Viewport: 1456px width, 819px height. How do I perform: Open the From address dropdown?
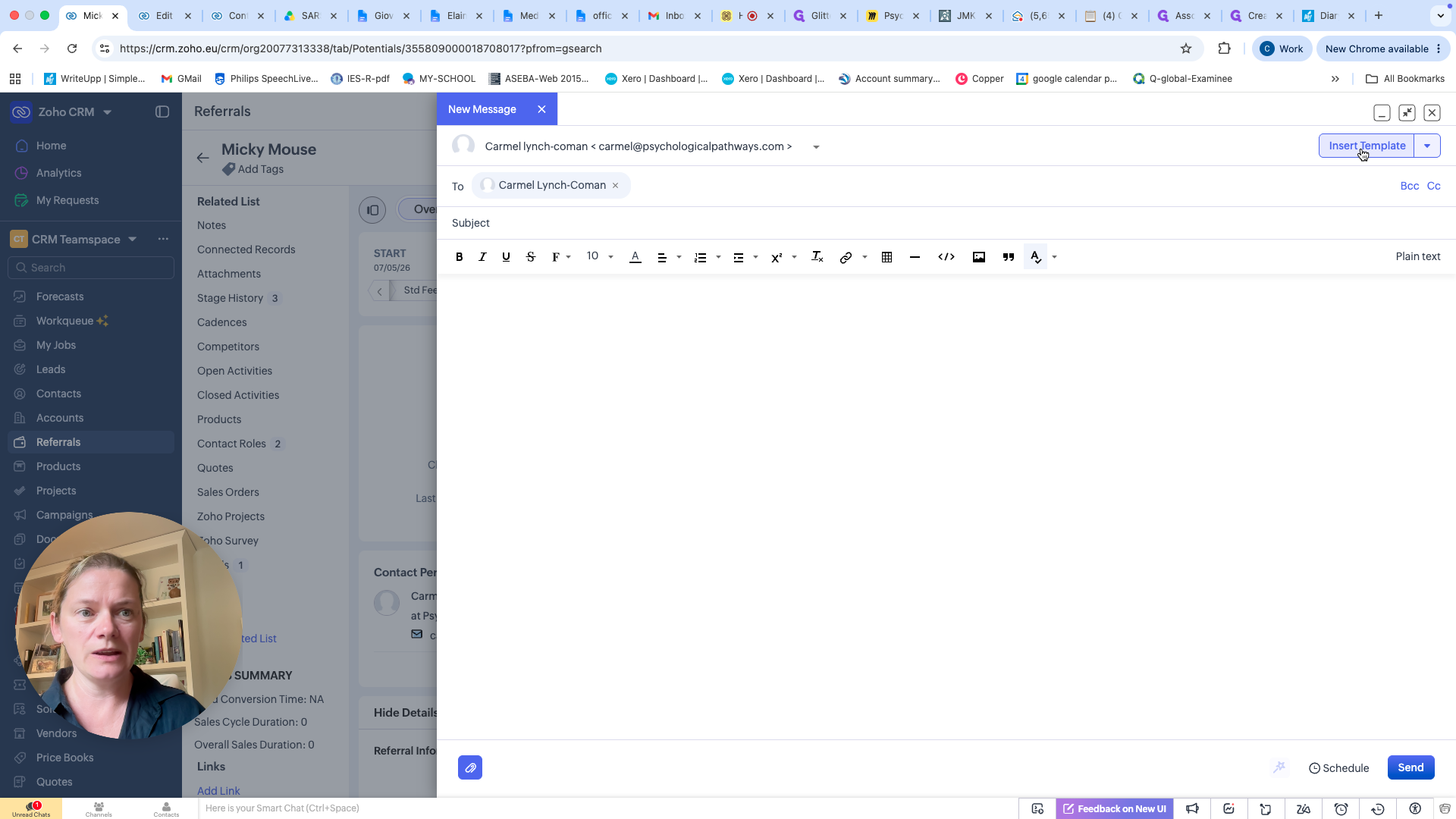pyautogui.click(x=816, y=147)
